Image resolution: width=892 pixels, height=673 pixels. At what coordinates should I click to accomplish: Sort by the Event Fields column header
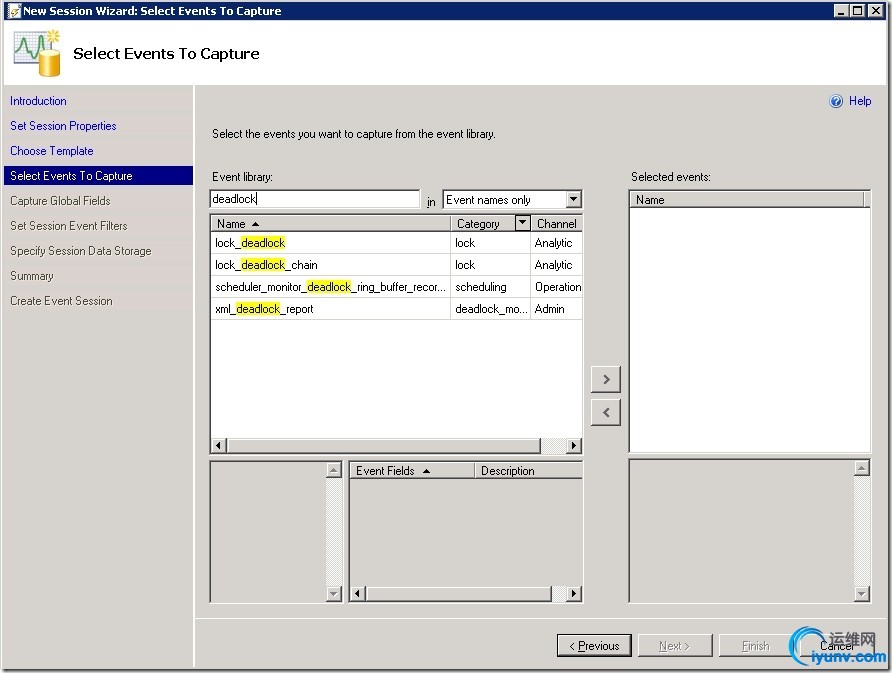pyautogui.click(x=412, y=470)
